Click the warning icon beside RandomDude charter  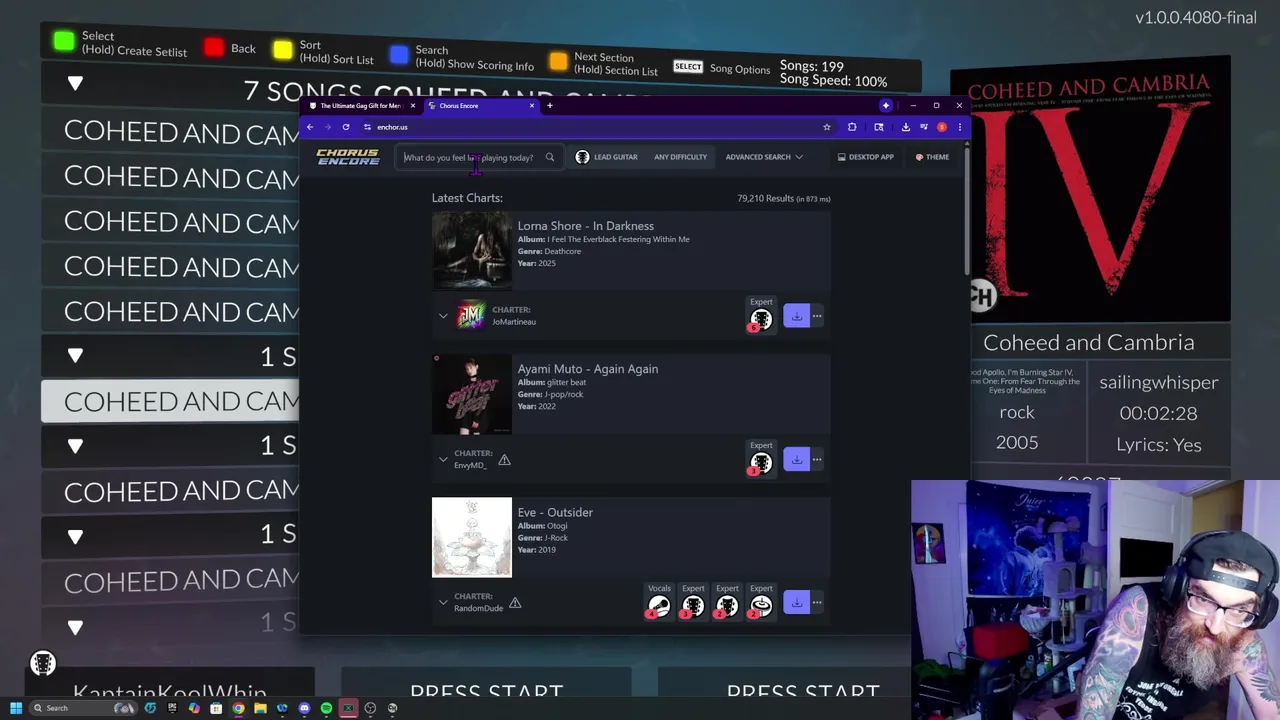click(515, 603)
